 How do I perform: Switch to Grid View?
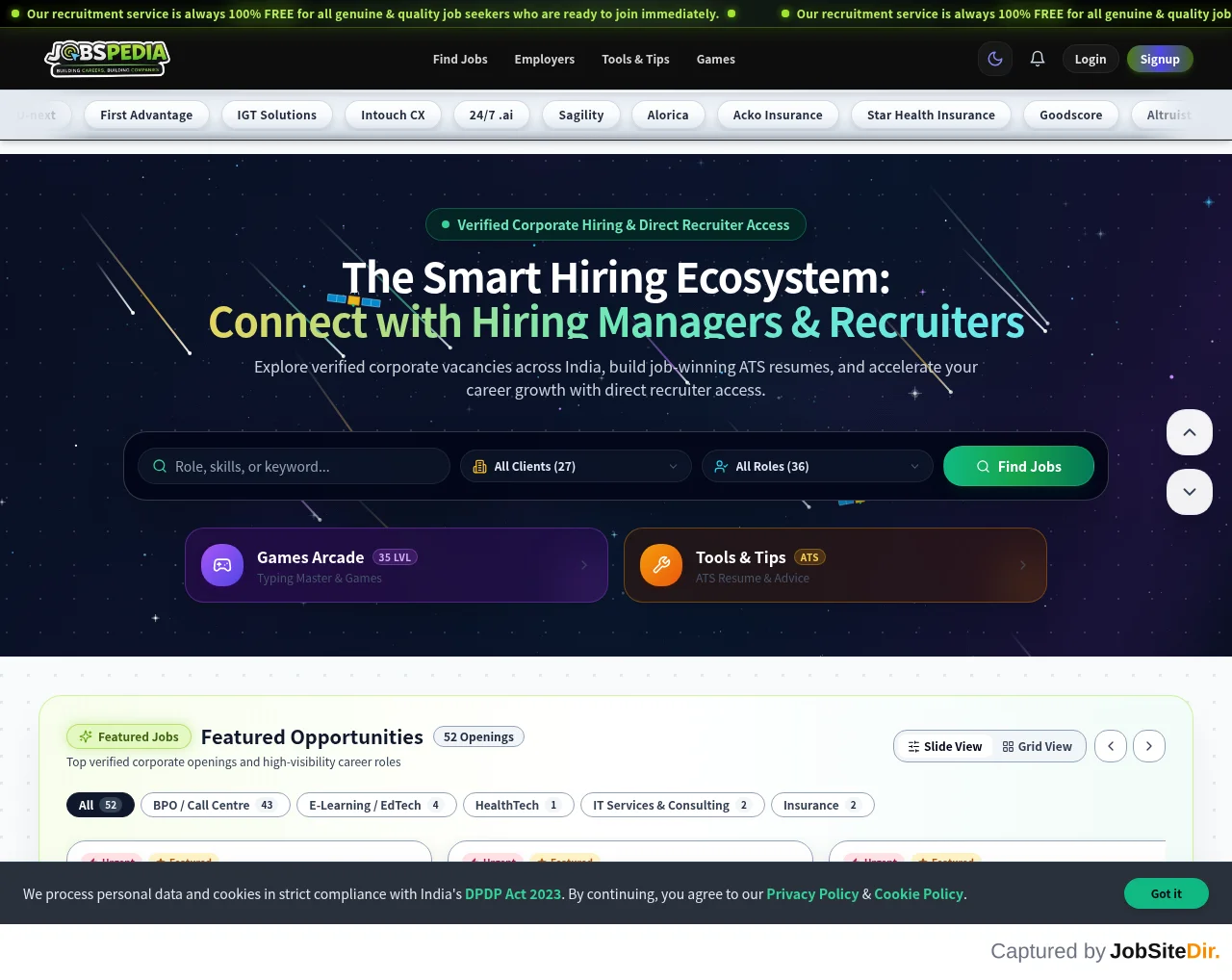(1038, 746)
